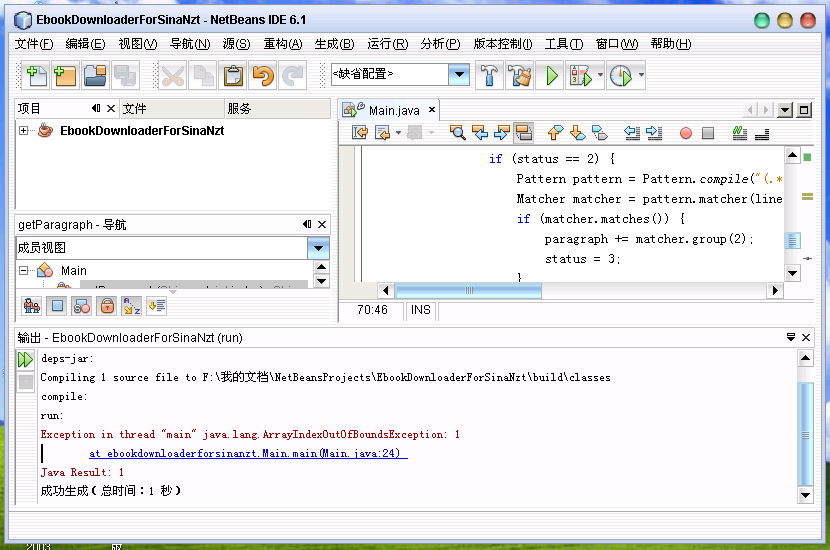Viewport: 830px width, 550px height.
Task: Click editor Find Previous Occurrence icon
Action: click(x=480, y=133)
